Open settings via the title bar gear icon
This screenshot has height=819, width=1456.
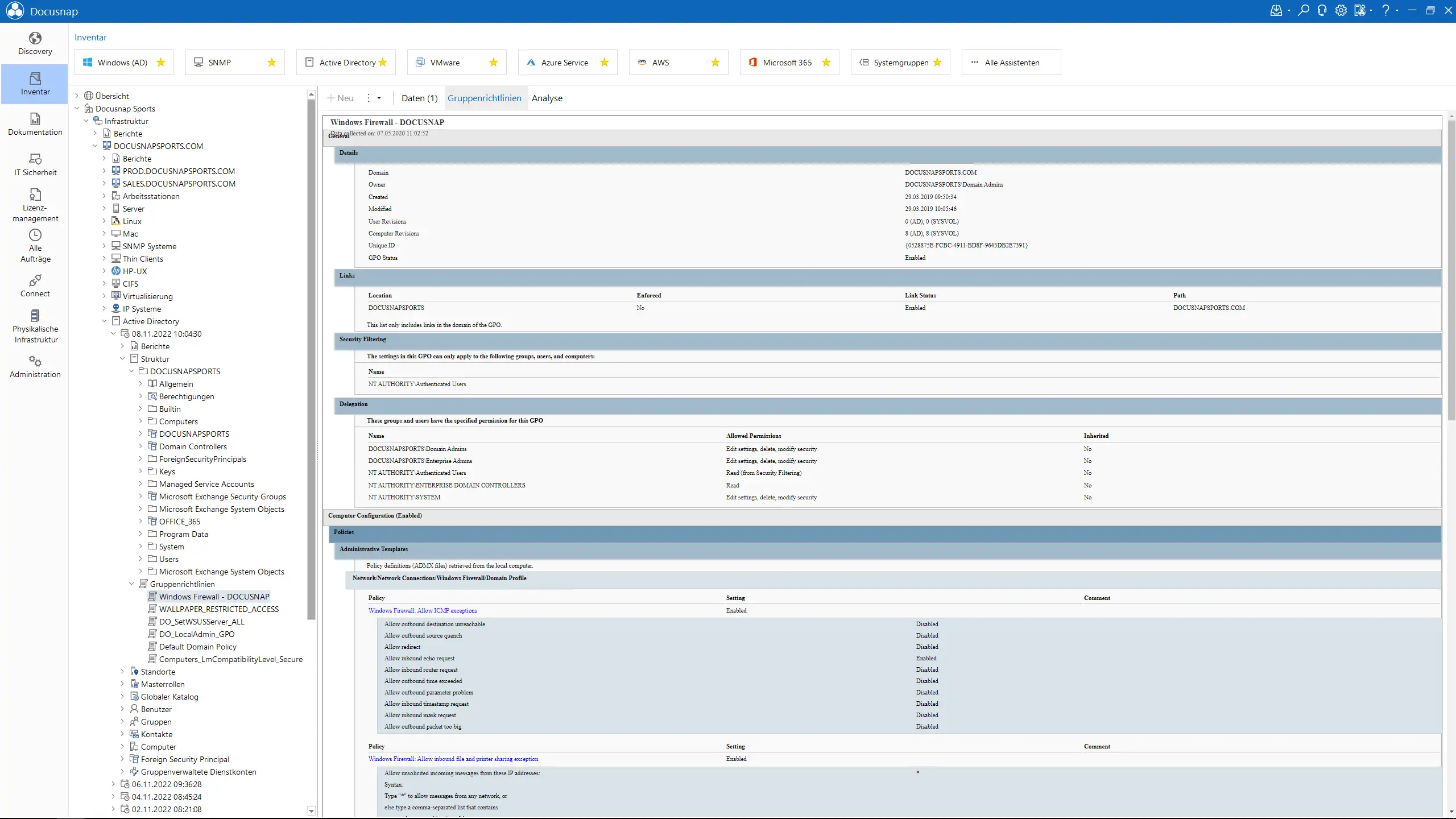[1341, 10]
